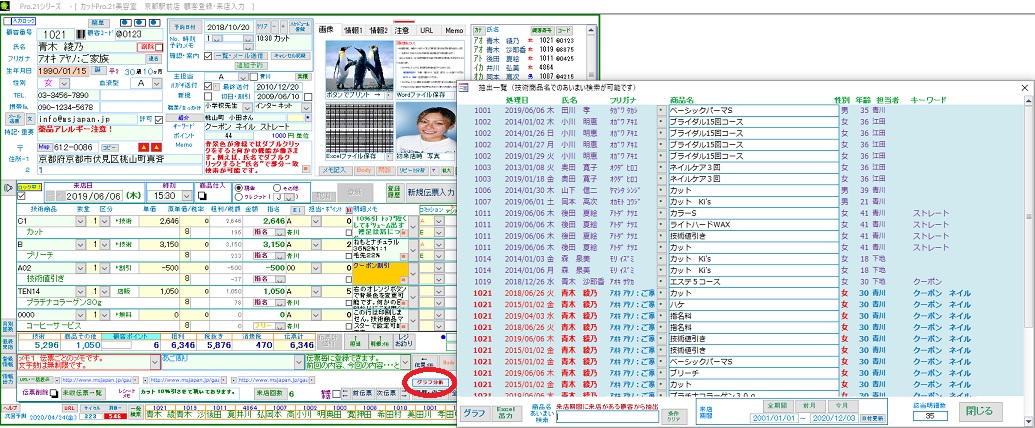Click the グラフ button in the 抽出一覧 window
The image size is (1035, 428).
click(x=474, y=413)
